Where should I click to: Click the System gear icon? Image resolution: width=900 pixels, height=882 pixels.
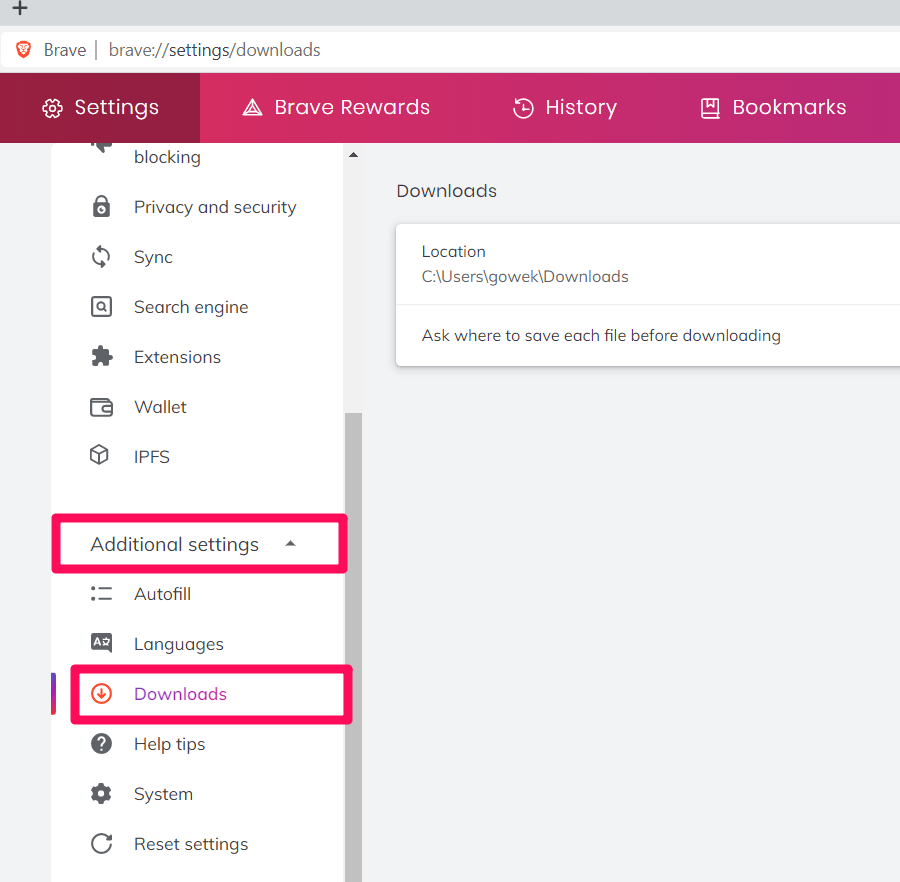(102, 794)
